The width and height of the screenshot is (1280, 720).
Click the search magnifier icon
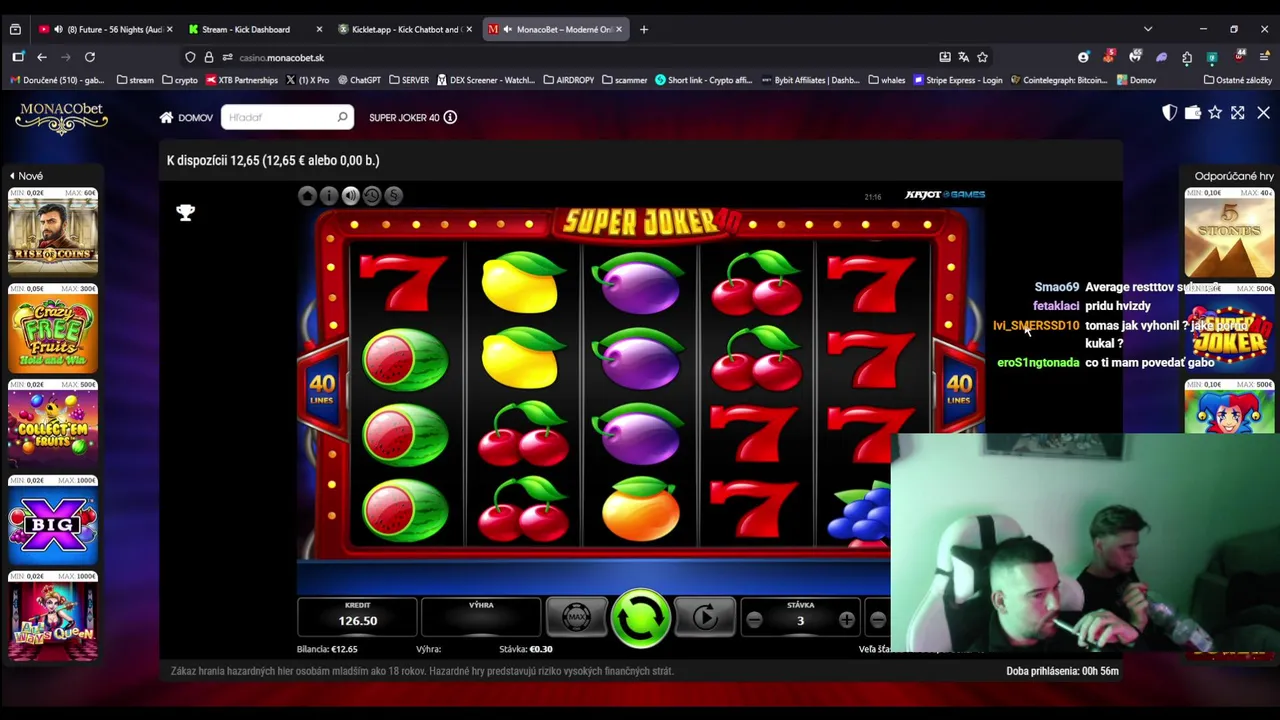pos(342,117)
